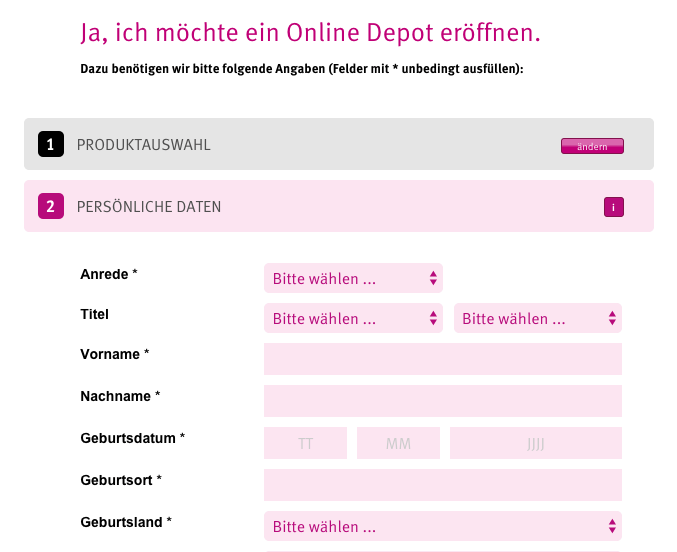Click the 'Vorname *' label
The height and width of the screenshot is (552, 677).
pyautogui.click(x=115, y=354)
